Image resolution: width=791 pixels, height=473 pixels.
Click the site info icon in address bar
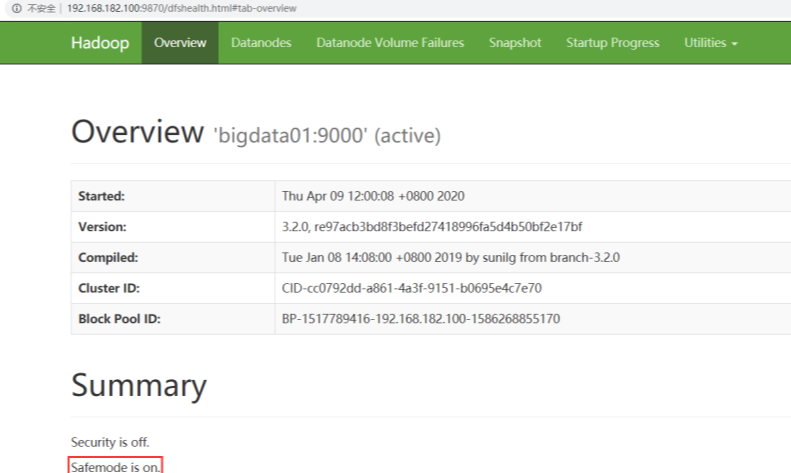[x=17, y=9]
